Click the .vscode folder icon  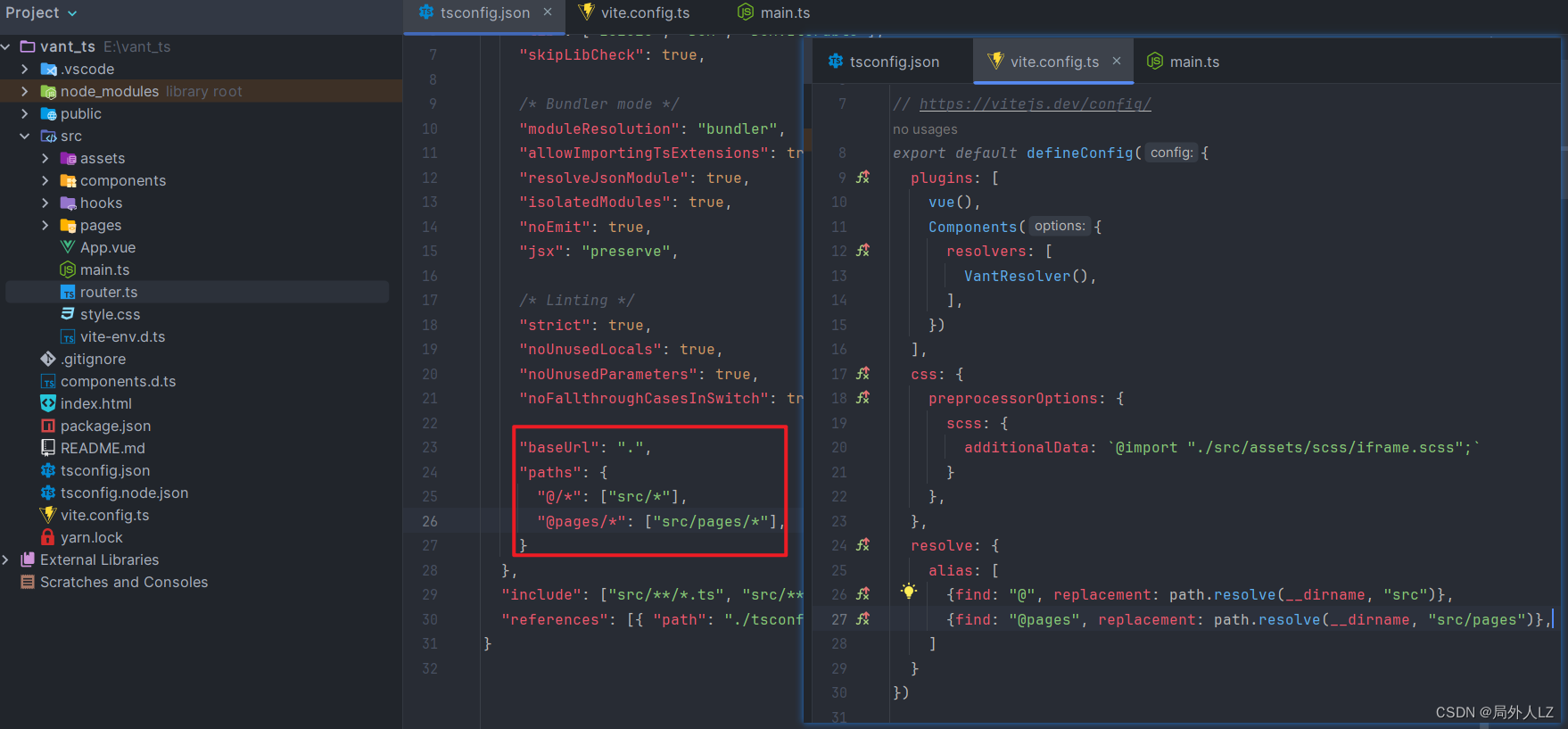tap(48, 69)
